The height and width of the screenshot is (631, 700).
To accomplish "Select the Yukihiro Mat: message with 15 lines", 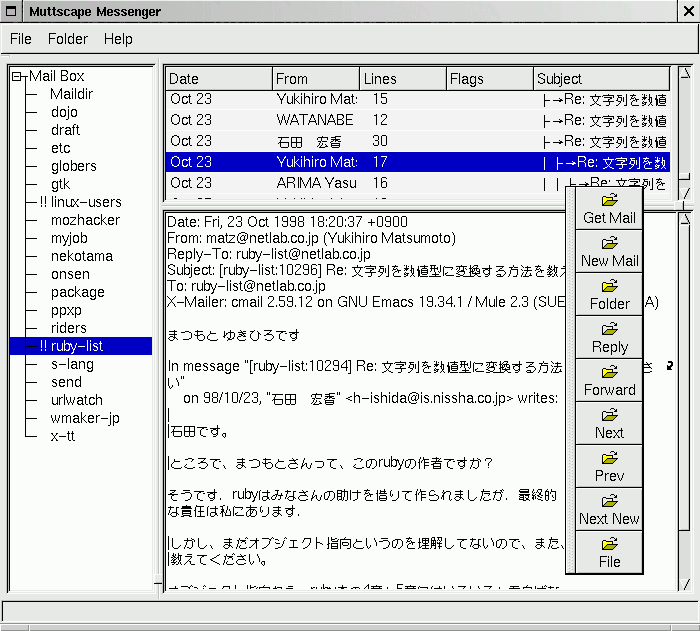I will [x=418, y=99].
